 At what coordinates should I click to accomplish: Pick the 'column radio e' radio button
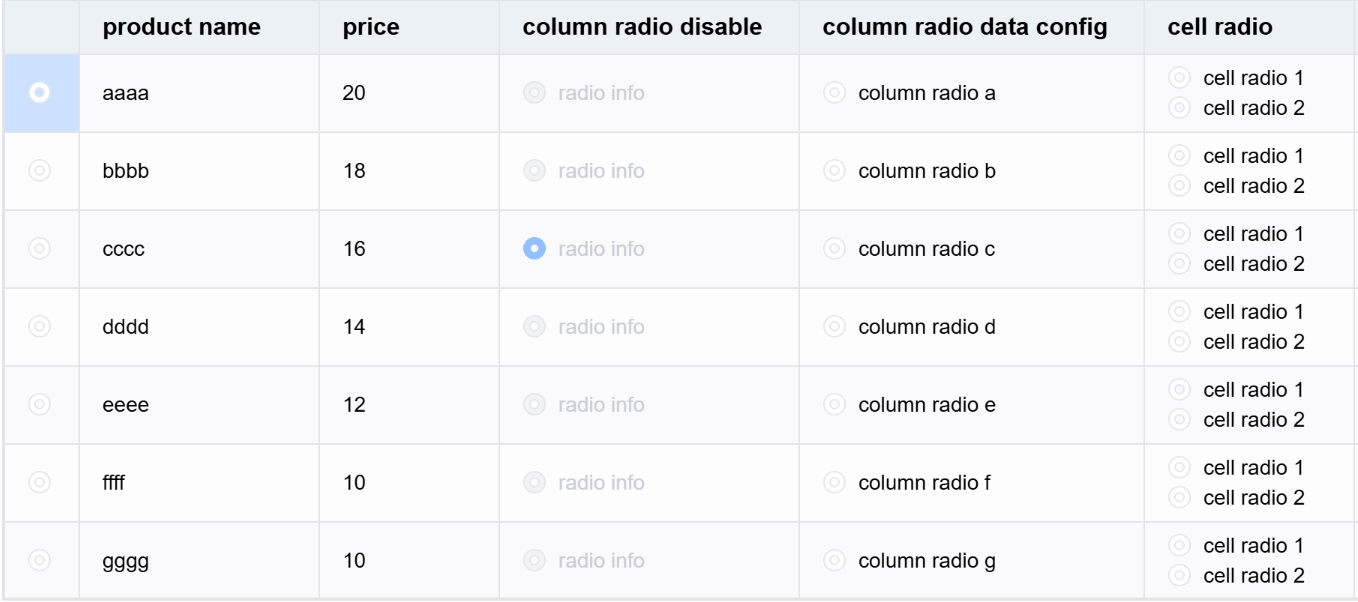834,405
